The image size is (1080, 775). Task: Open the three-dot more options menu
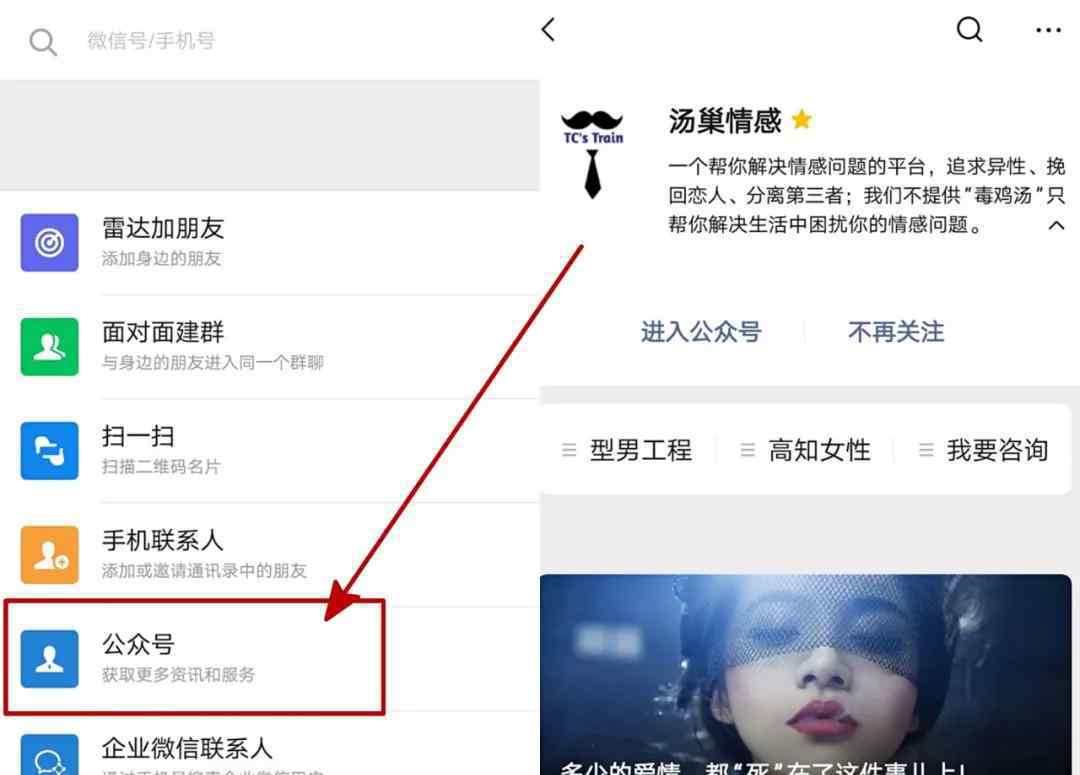(1048, 30)
